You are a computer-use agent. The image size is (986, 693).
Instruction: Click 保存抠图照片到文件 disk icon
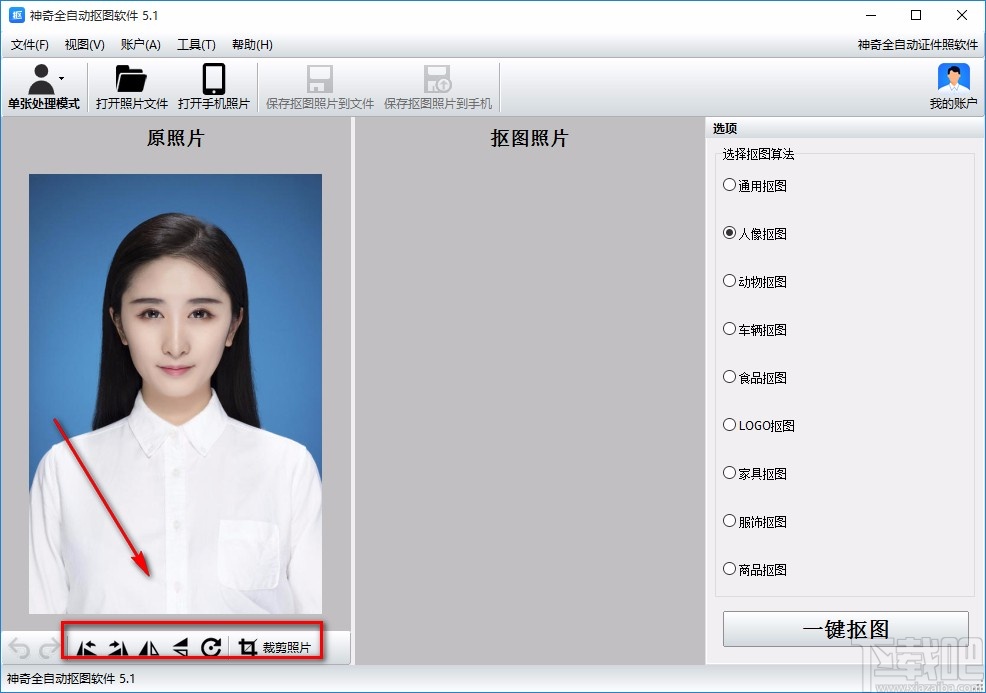pyautogui.click(x=319, y=79)
